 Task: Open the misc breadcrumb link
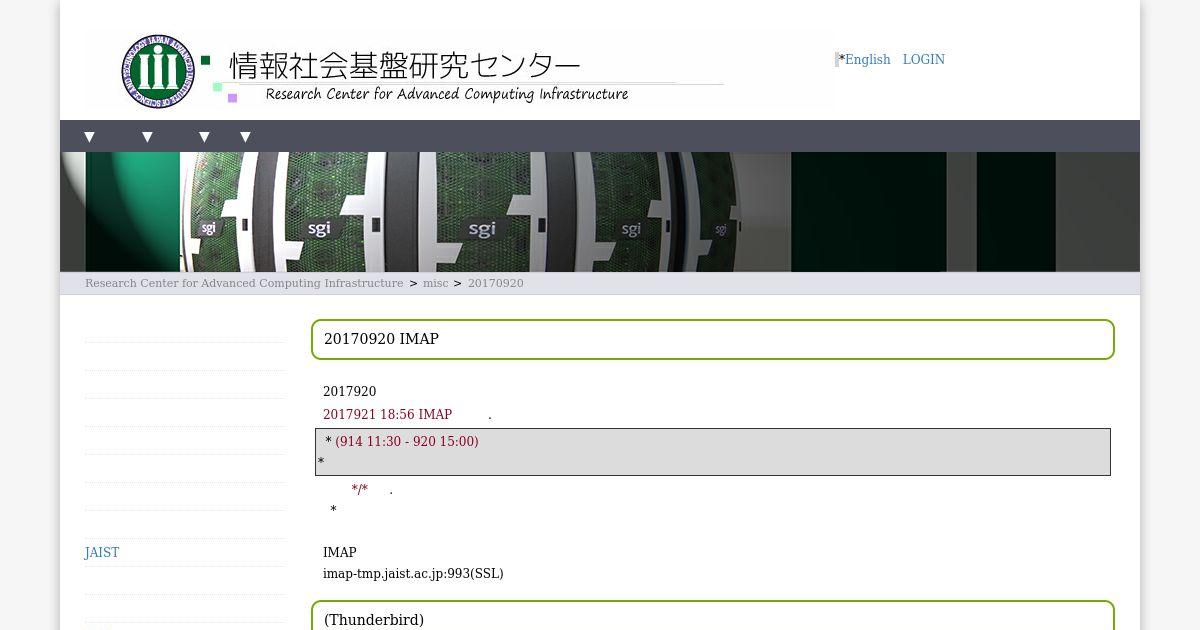pos(436,283)
